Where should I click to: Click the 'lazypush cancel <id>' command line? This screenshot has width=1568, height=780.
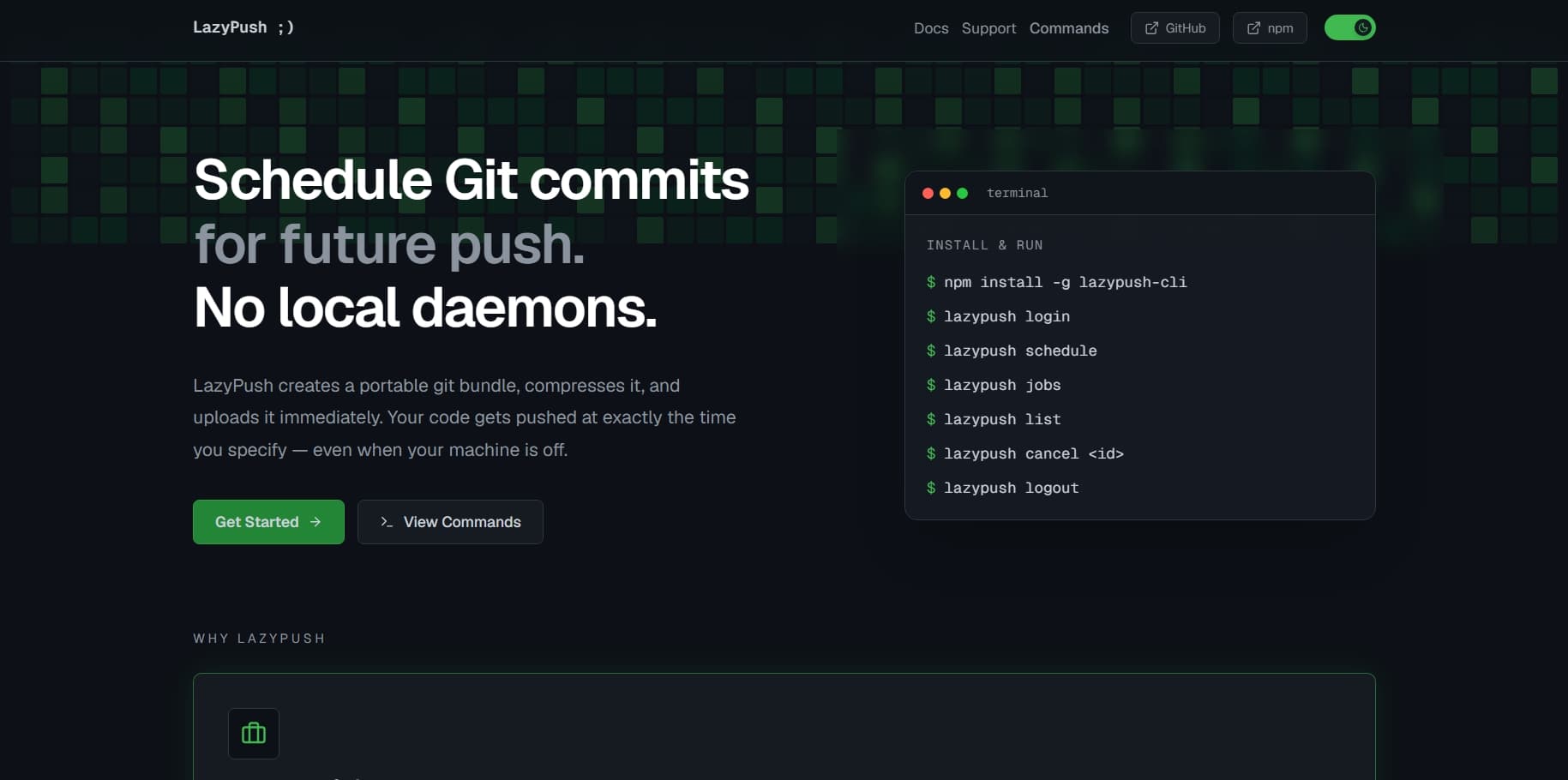click(x=1025, y=453)
